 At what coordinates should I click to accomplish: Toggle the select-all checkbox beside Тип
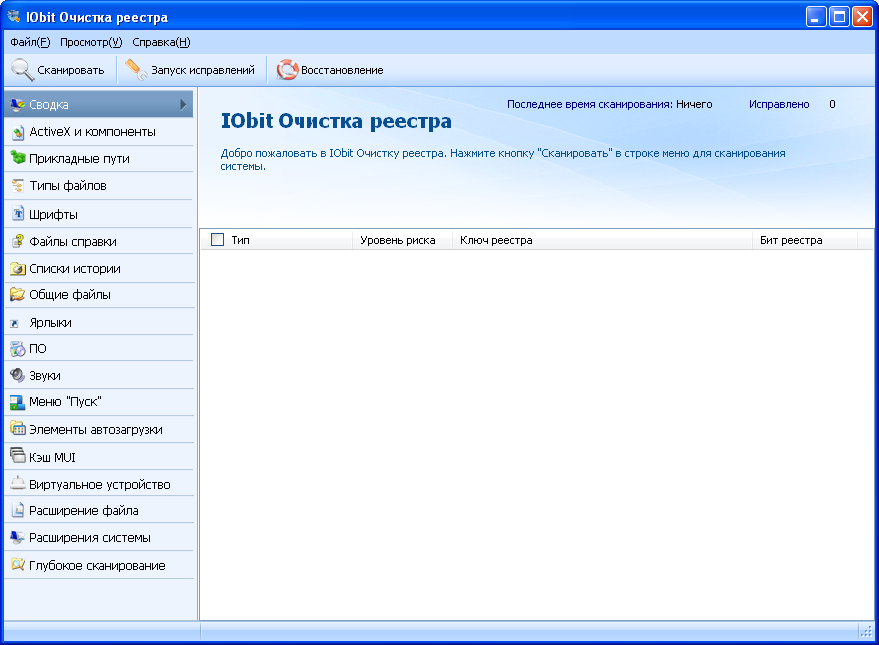pos(218,240)
